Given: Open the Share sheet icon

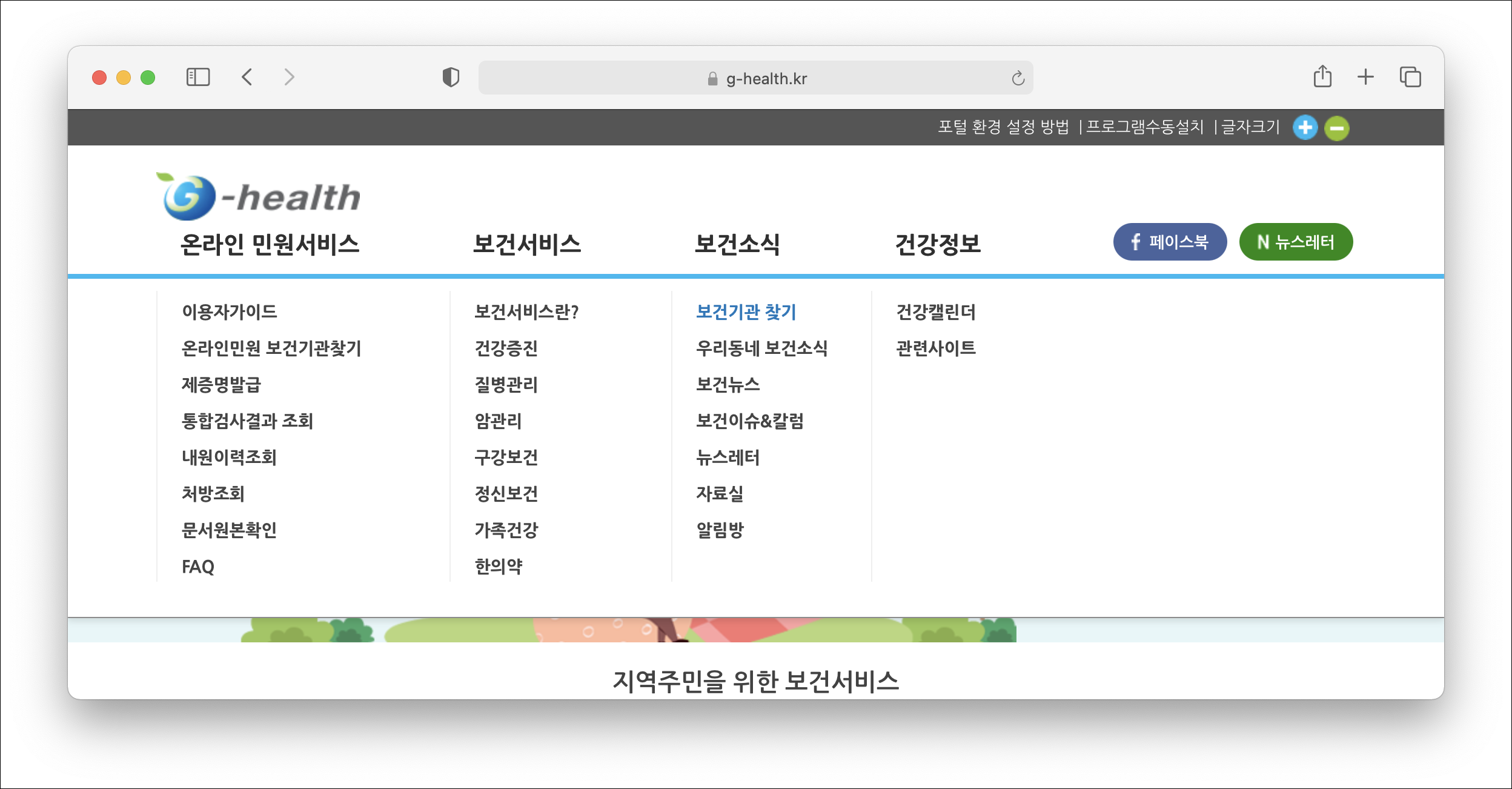Looking at the screenshot, I should pos(1322,76).
